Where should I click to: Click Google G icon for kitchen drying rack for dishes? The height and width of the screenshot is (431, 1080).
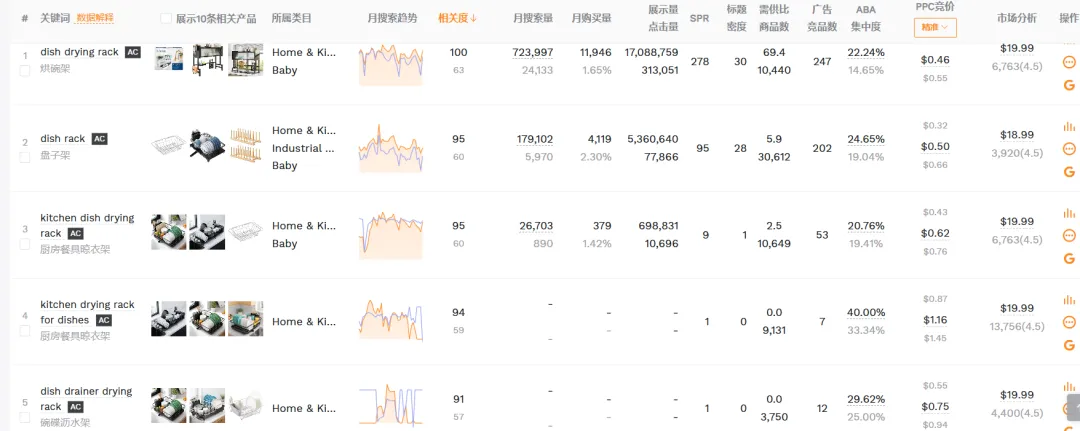pyautogui.click(x=1069, y=345)
